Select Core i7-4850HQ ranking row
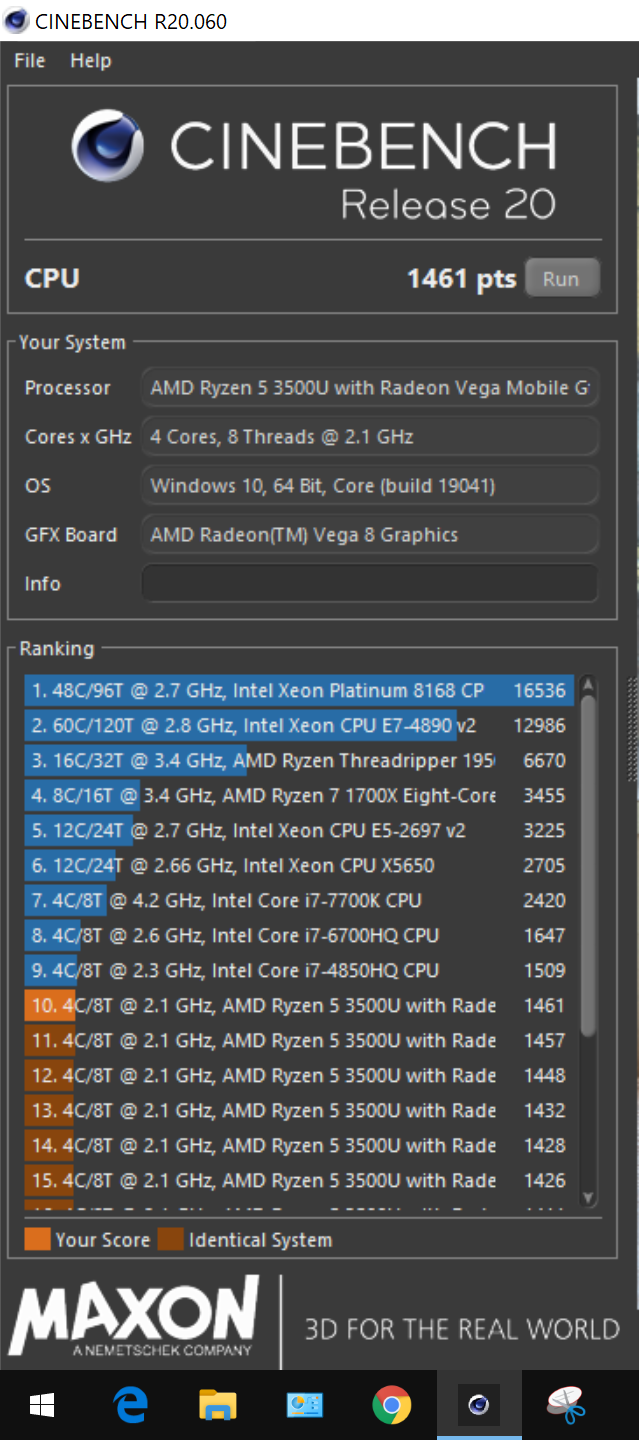This screenshot has height=1440, width=639. click(299, 970)
